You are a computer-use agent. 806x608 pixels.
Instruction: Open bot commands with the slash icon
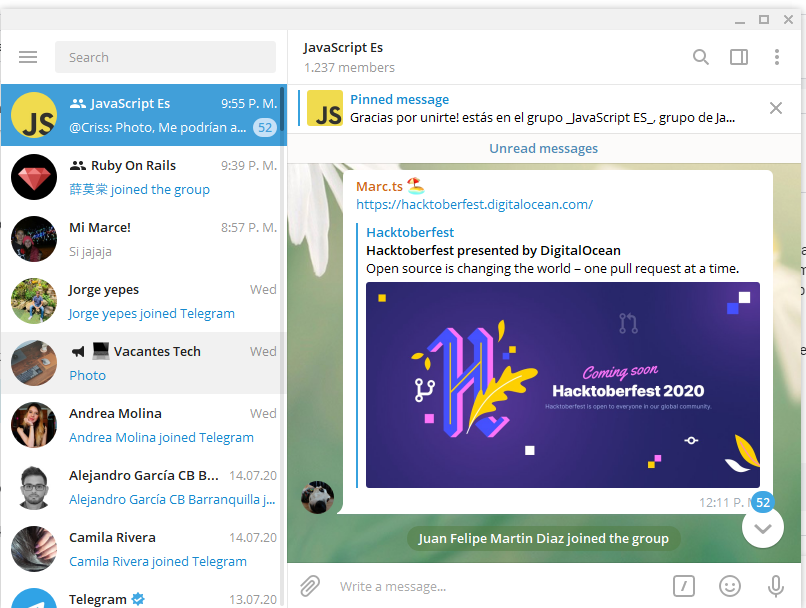tap(684, 586)
